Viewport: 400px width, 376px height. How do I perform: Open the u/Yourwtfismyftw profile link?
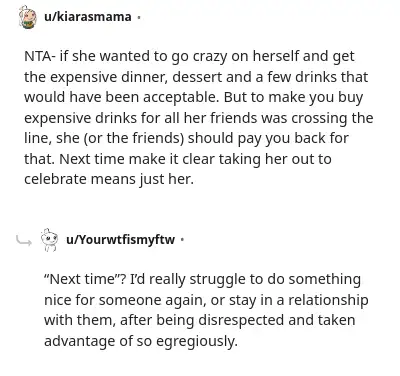click(120, 239)
